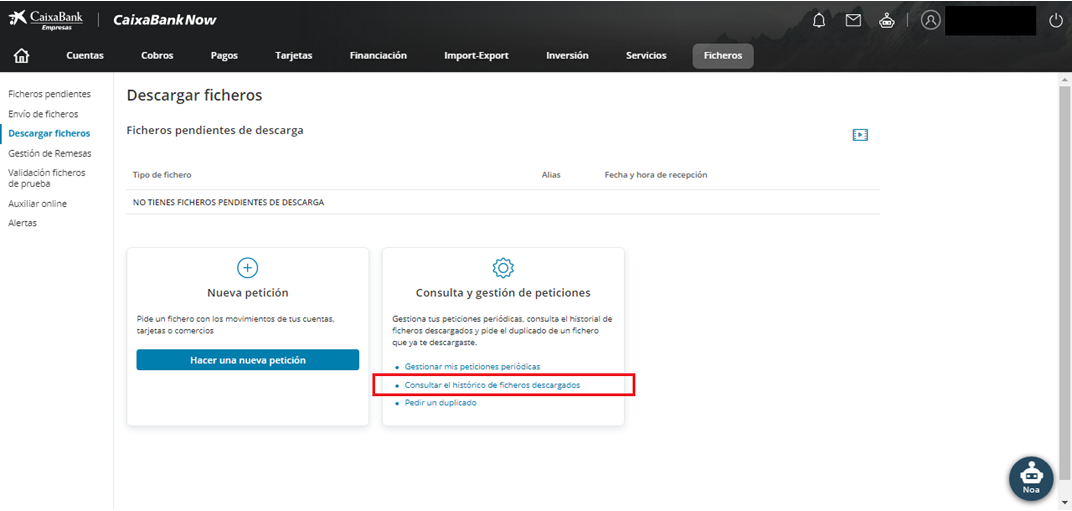Open the Cuentas menu

[85, 56]
